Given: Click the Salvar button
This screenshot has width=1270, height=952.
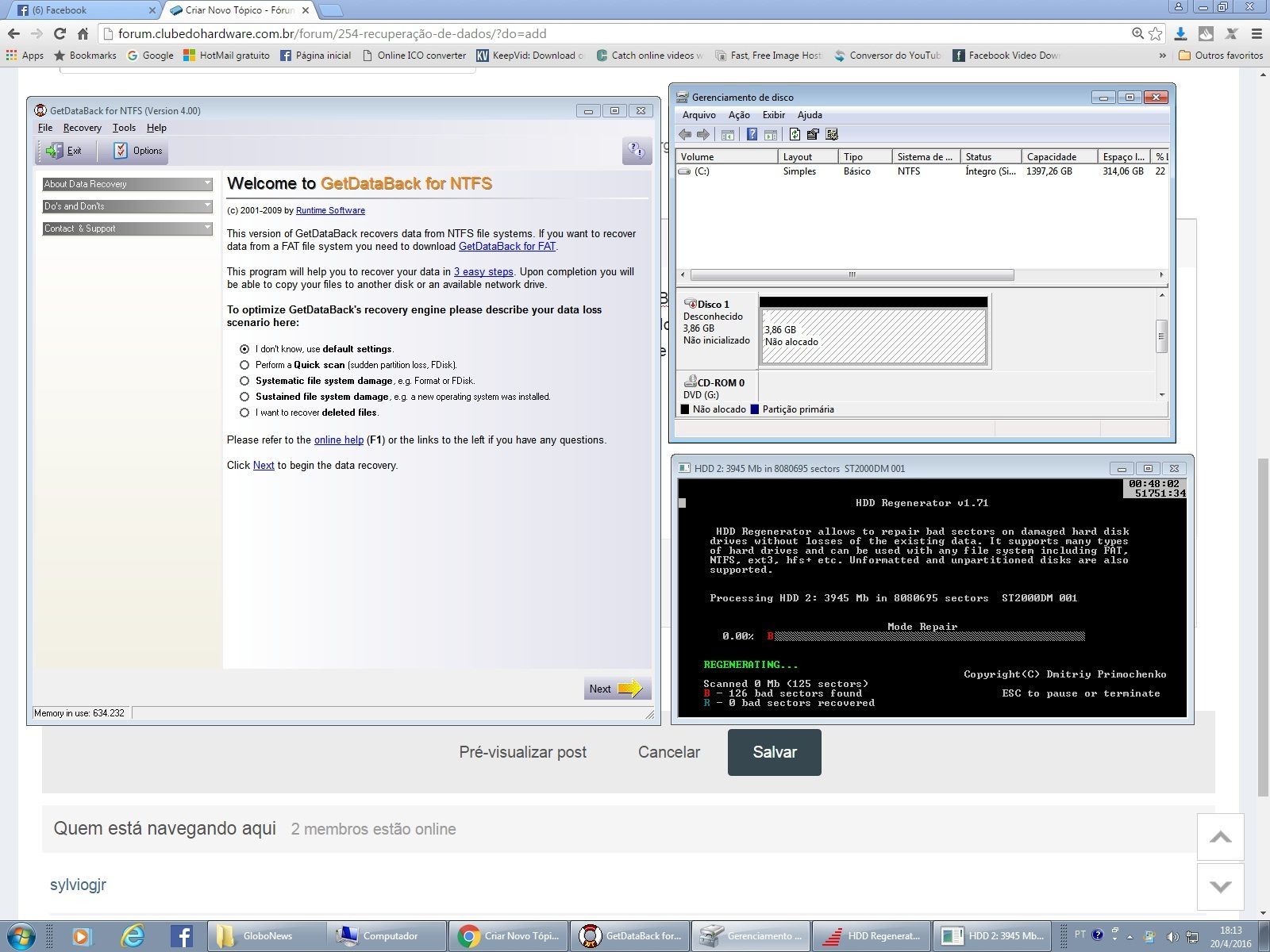Looking at the screenshot, I should coord(775,752).
